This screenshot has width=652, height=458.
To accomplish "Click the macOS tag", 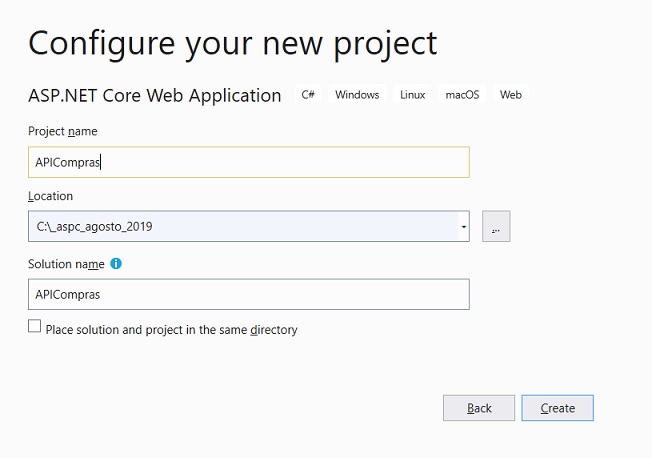I will [x=462, y=95].
